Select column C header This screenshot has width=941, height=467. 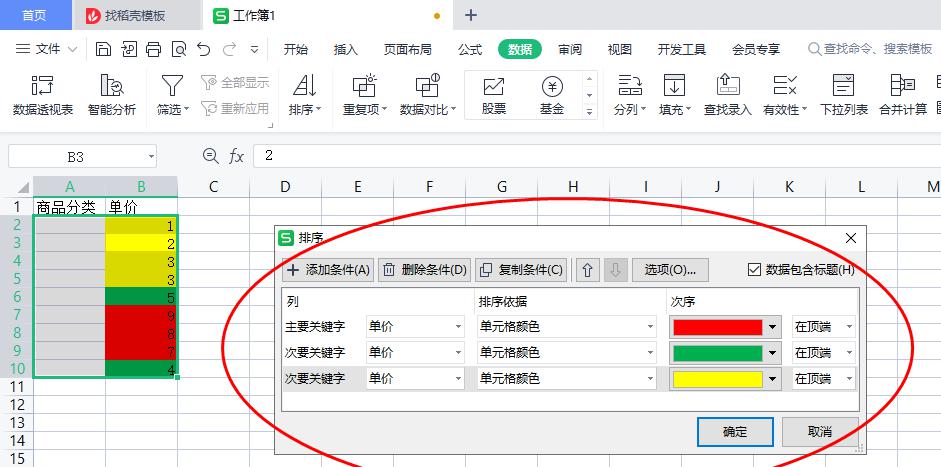click(213, 187)
